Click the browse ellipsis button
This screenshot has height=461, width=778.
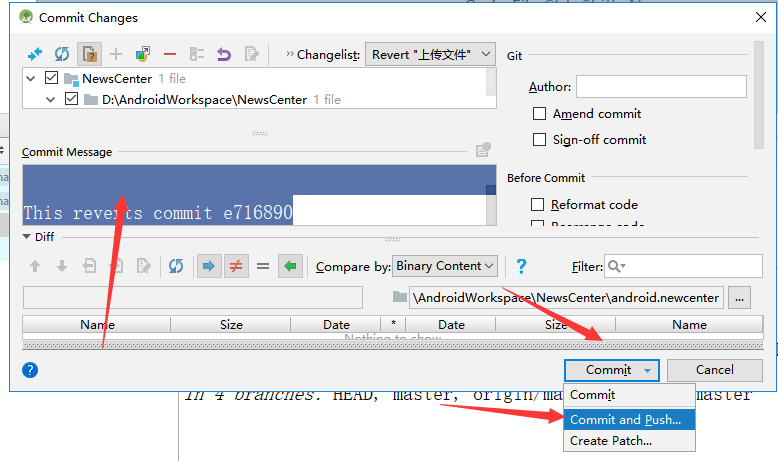739,298
